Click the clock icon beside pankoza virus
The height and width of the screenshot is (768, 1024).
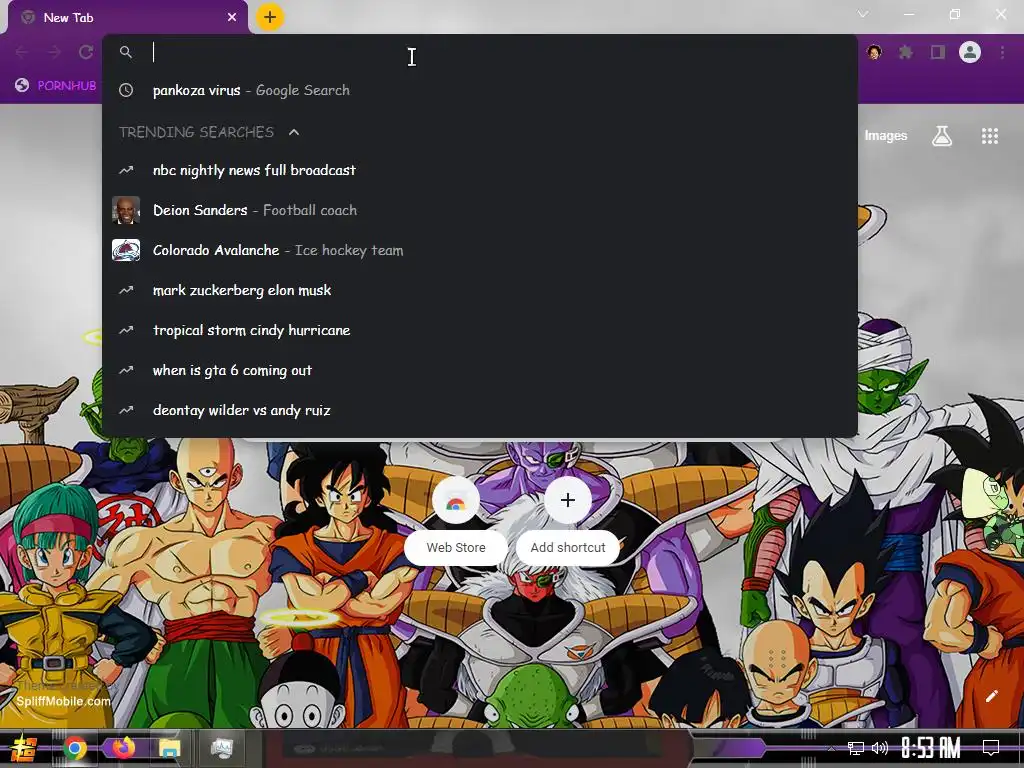[126, 90]
